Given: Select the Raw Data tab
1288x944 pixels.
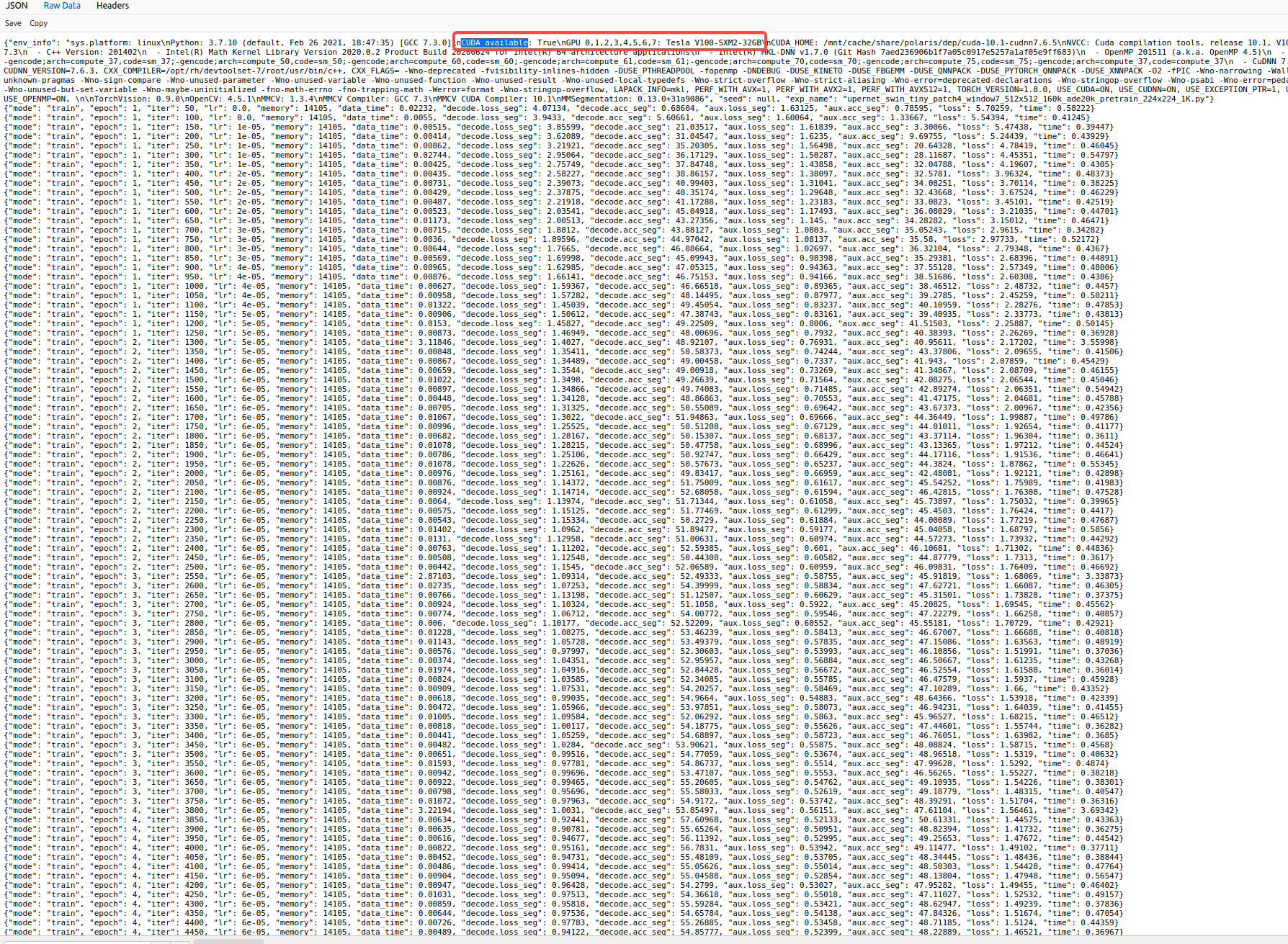Looking at the screenshot, I should [62, 6].
